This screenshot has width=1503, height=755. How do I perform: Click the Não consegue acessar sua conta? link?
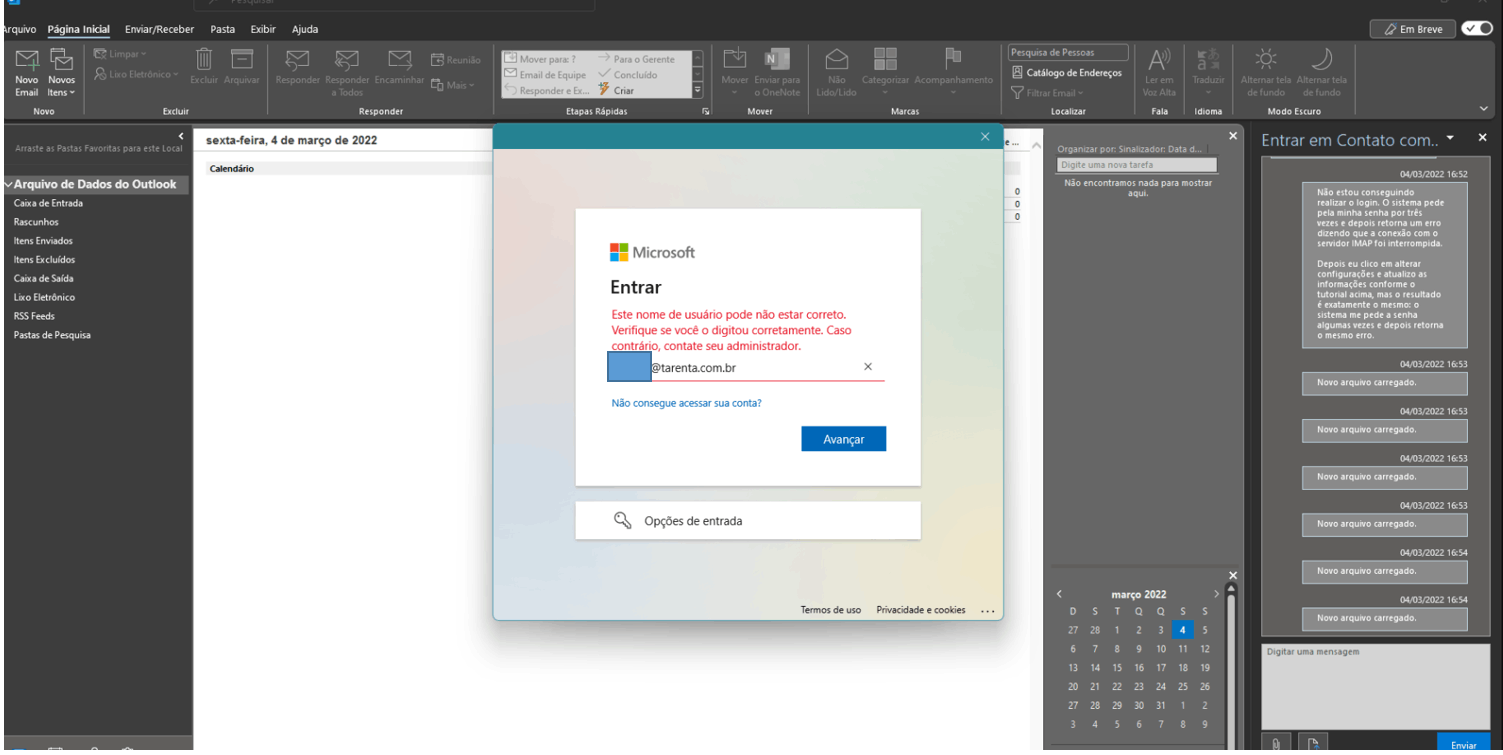[686, 404]
